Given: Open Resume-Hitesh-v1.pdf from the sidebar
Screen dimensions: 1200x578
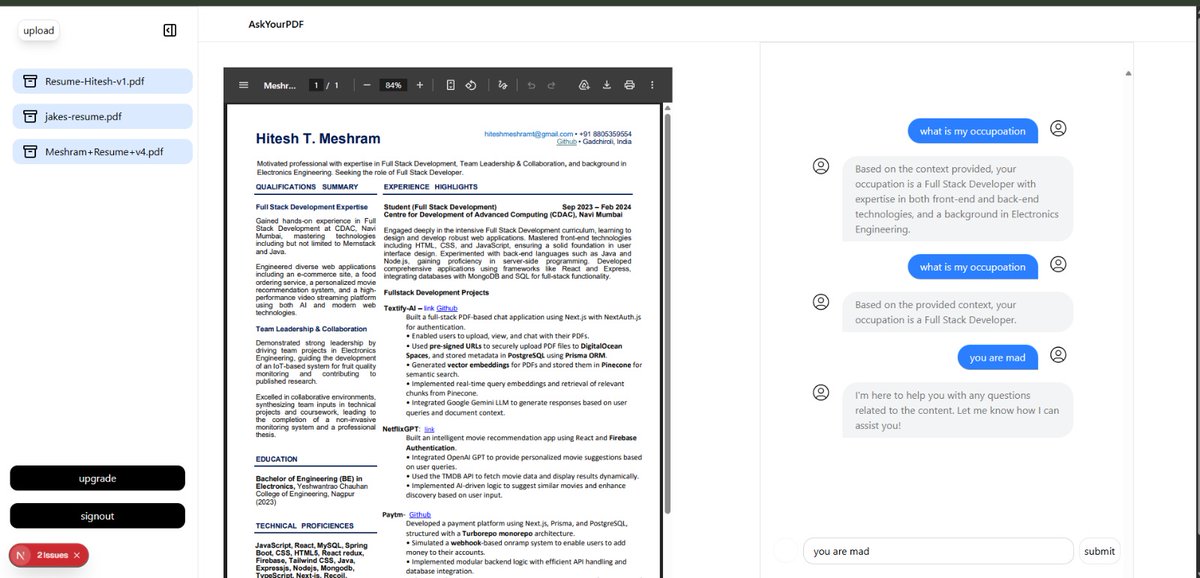Looking at the screenshot, I should tap(102, 81).
